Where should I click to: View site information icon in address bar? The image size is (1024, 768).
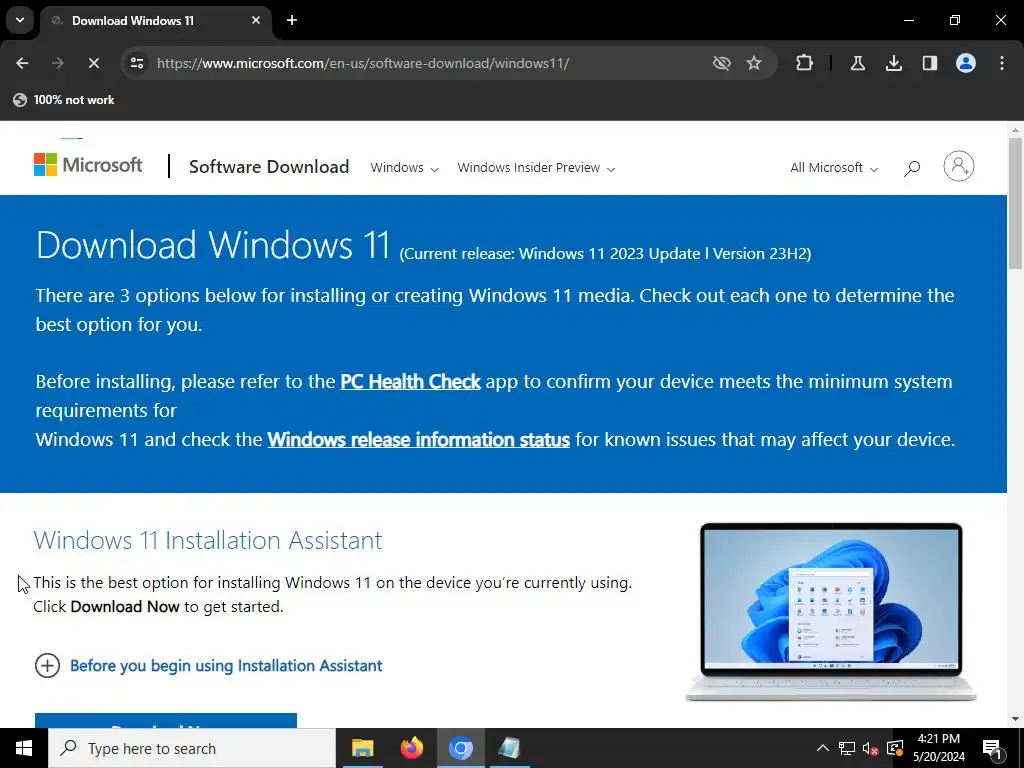click(137, 63)
